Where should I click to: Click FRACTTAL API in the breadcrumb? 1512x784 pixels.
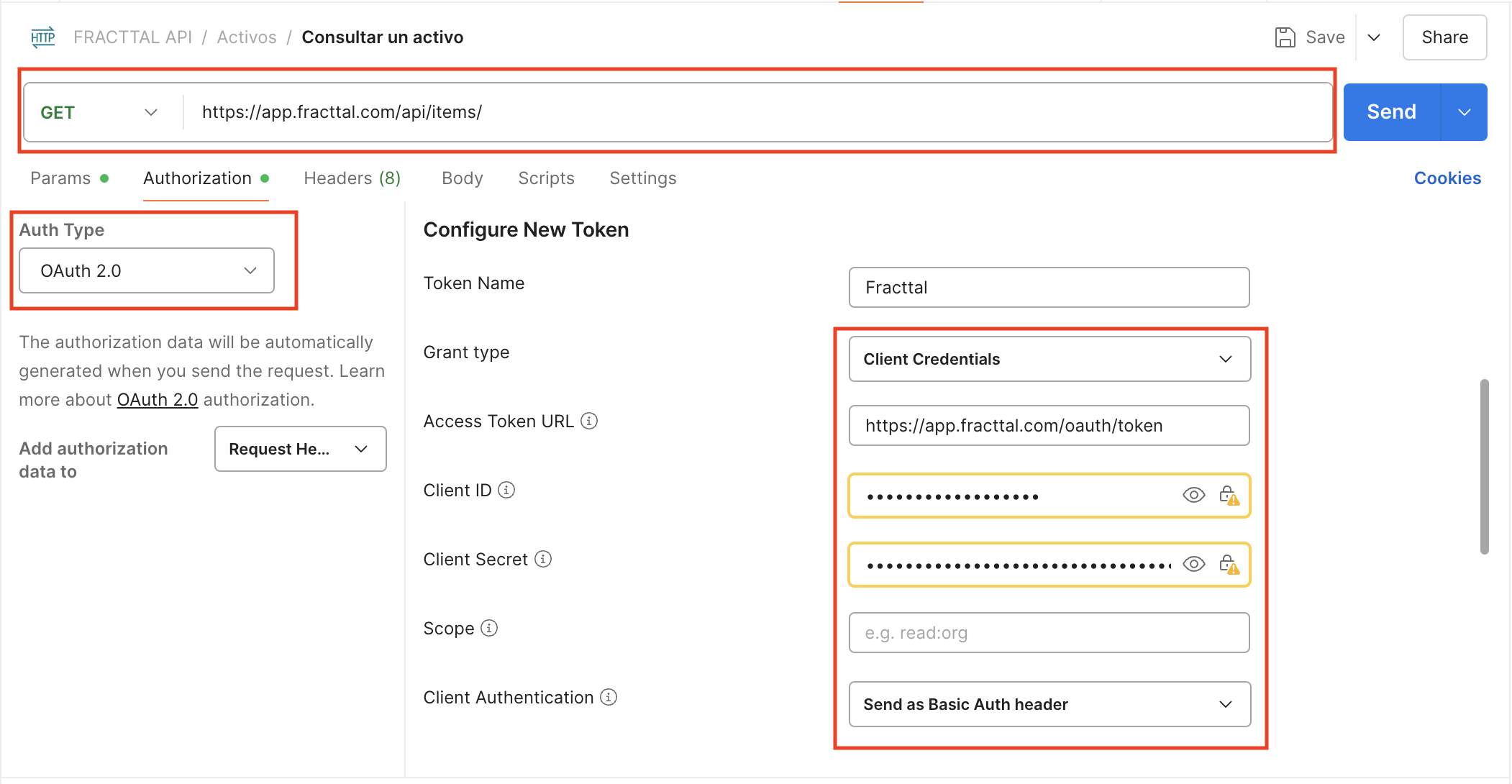point(132,37)
